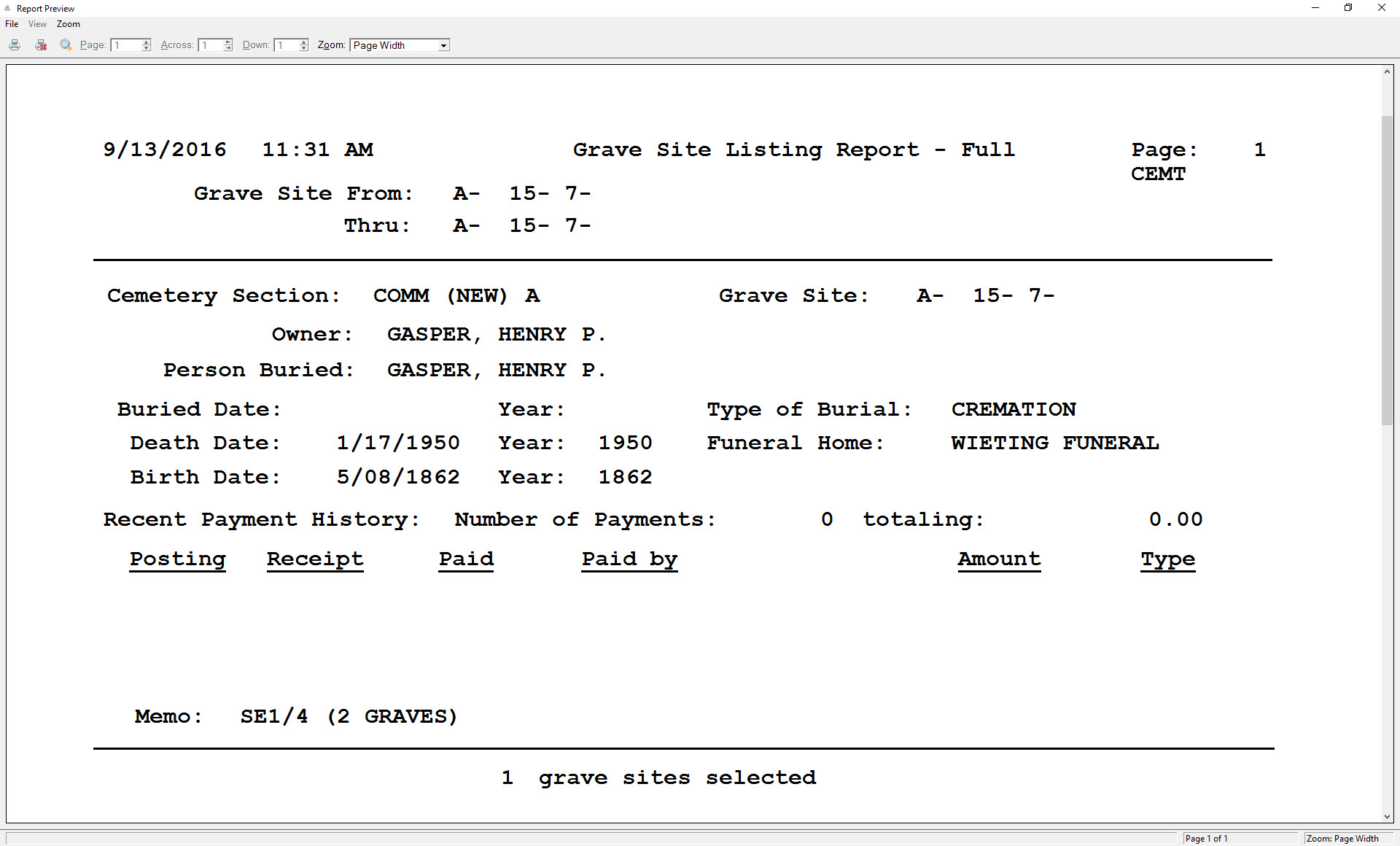Viewport: 1400px width, 846px height.
Task: Click the 'Paid' column header
Action: pyautogui.click(x=467, y=559)
